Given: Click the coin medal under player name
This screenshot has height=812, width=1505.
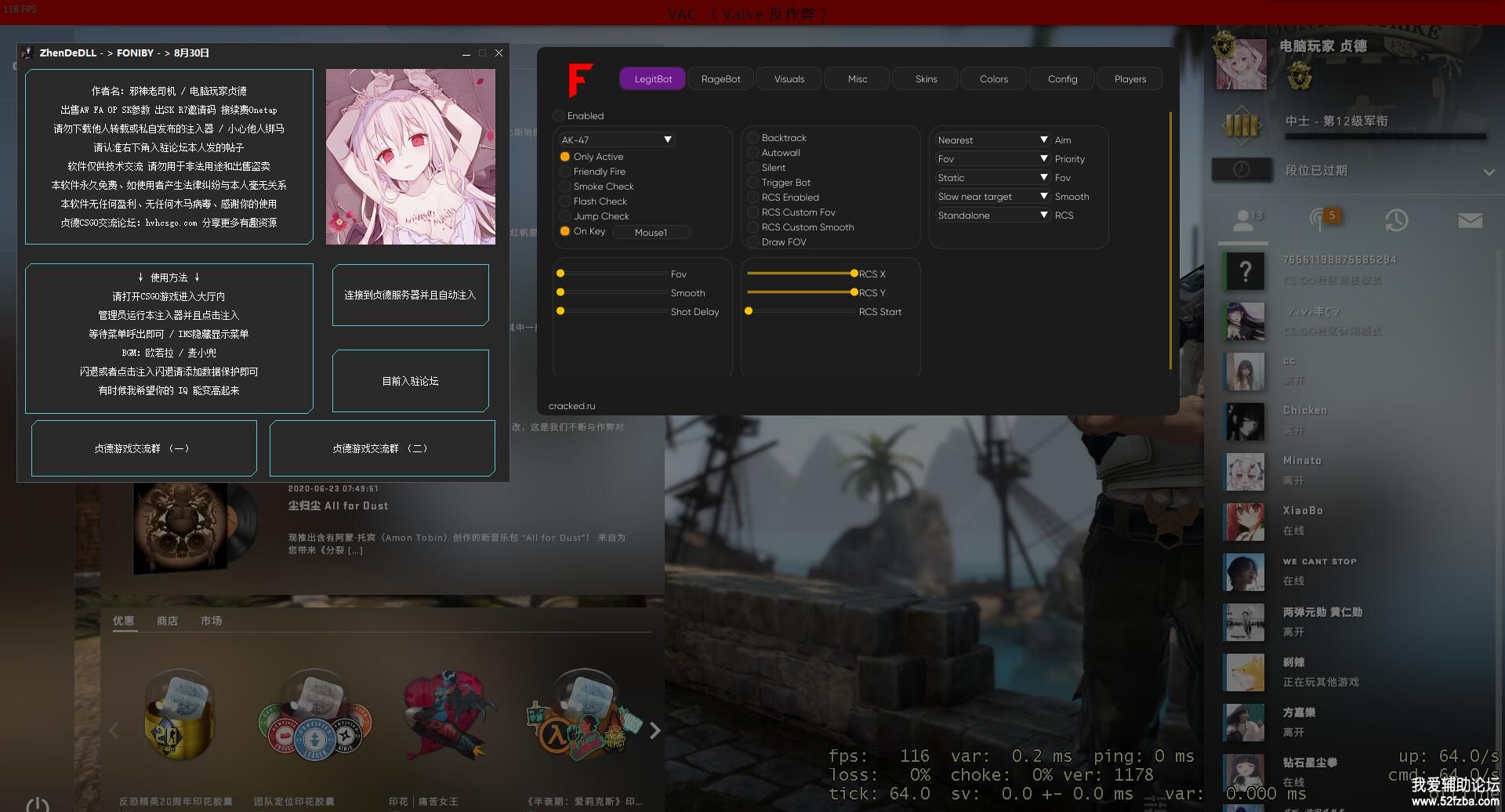Looking at the screenshot, I should [1299, 77].
